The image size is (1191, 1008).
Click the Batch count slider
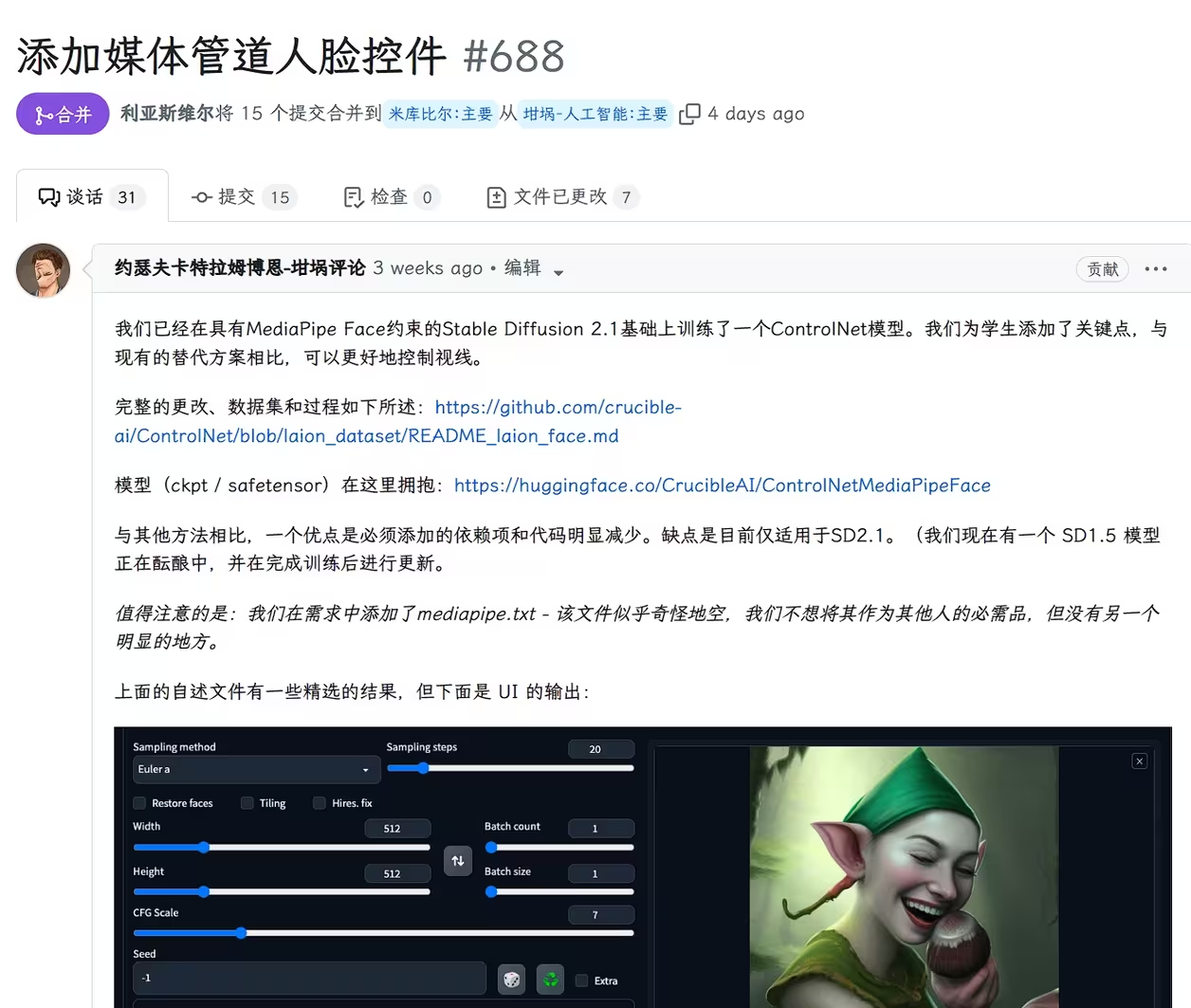pos(559,847)
